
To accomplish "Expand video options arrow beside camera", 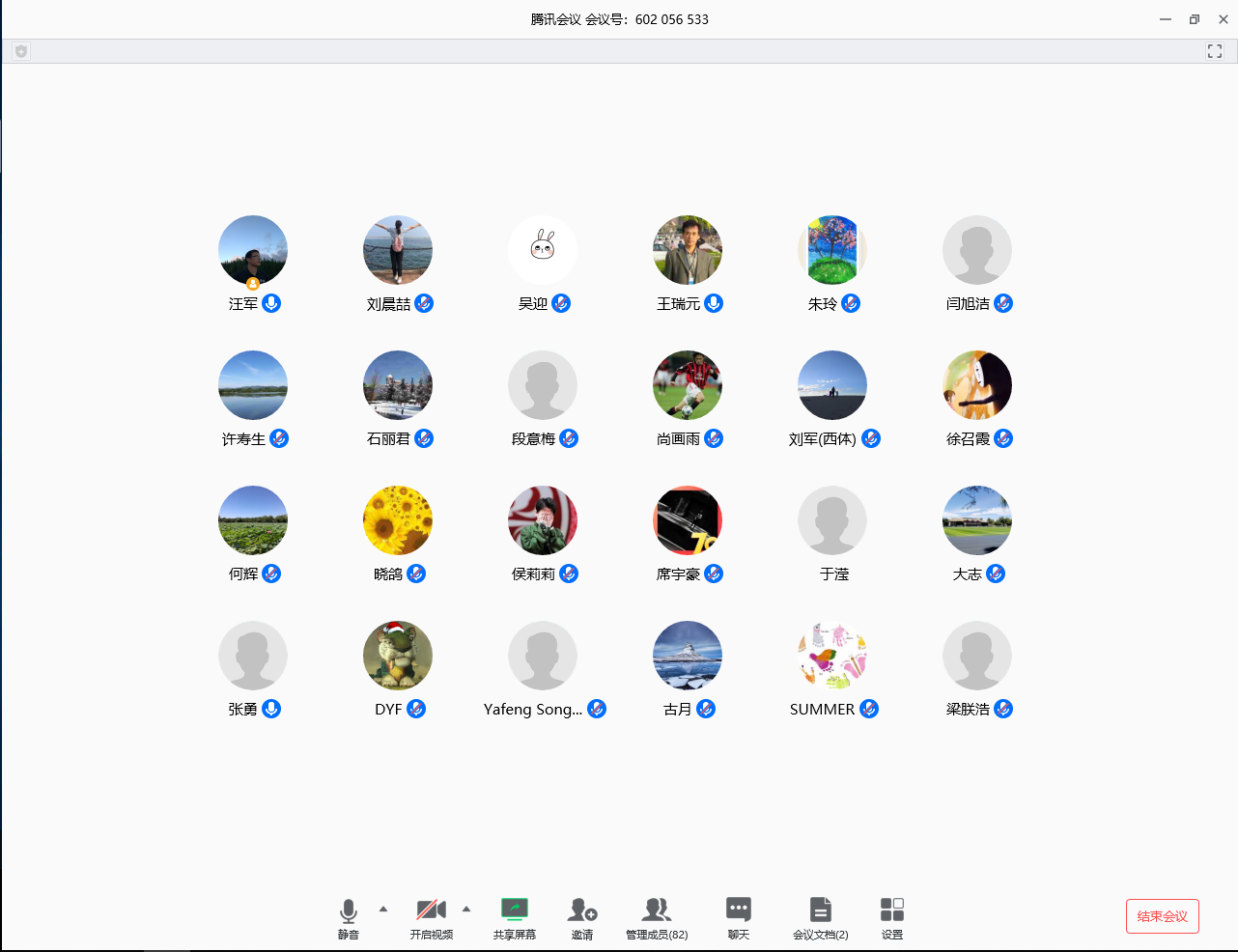I will [x=466, y=909].
